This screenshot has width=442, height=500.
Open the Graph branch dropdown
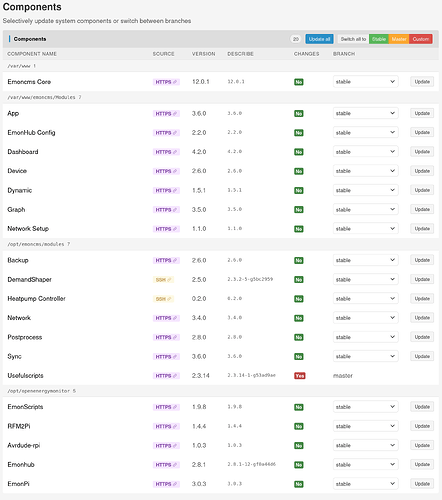pos(365,210)
